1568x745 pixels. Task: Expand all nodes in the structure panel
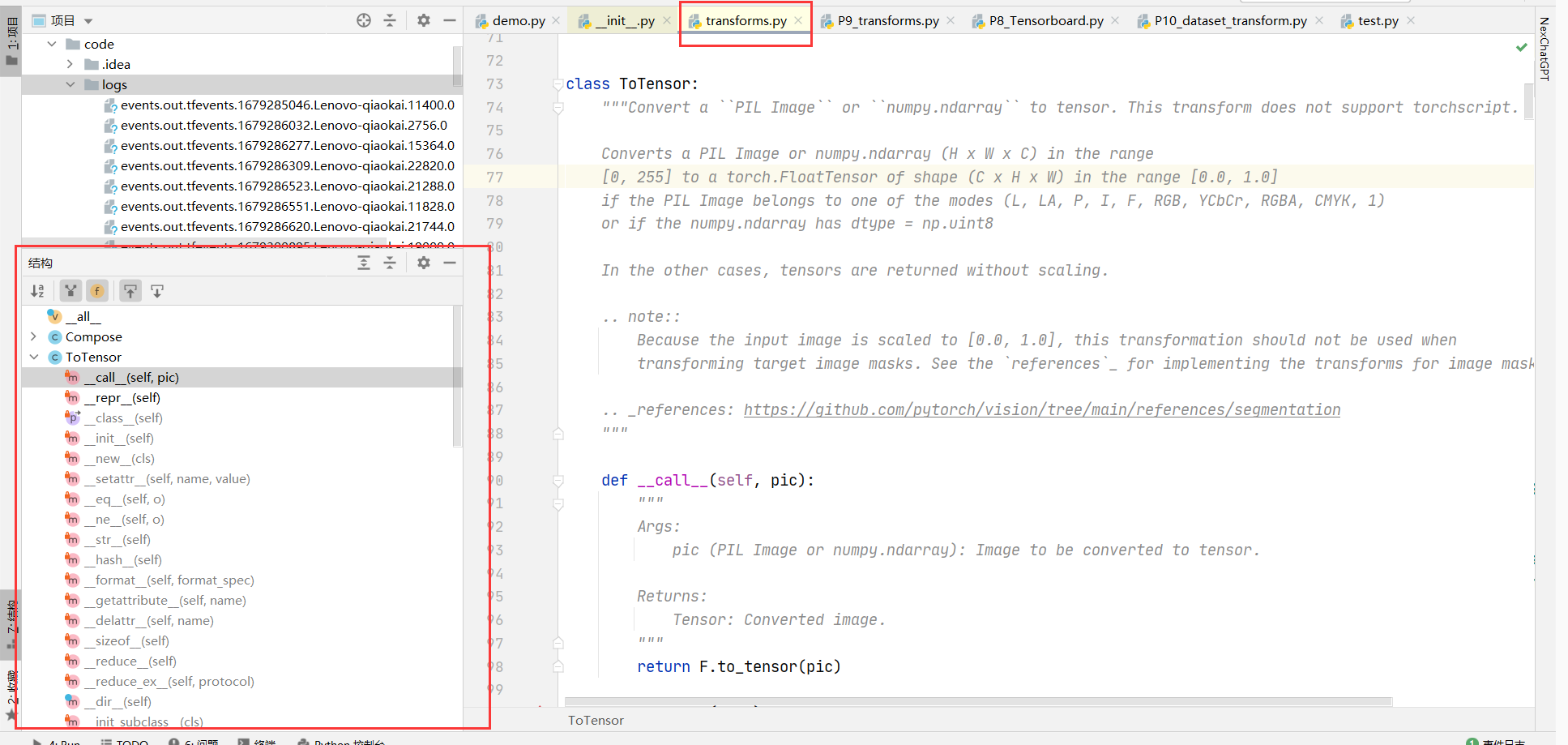[364, 263]
